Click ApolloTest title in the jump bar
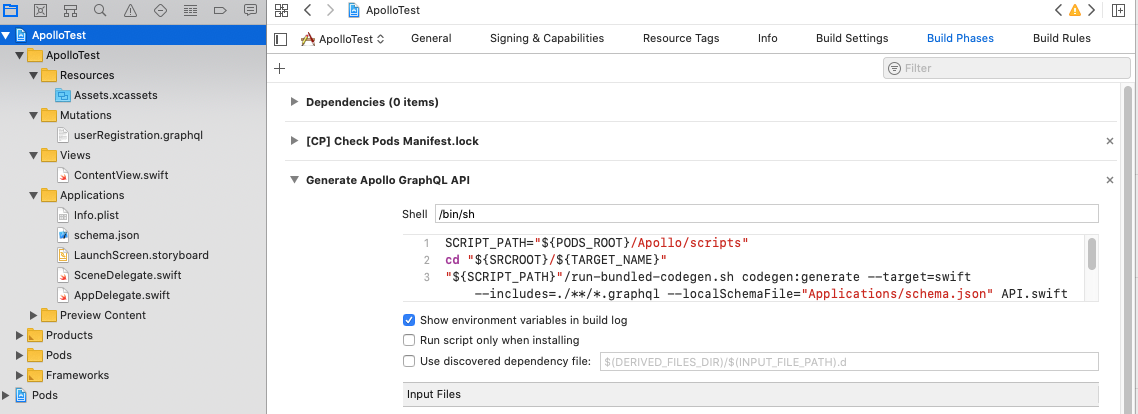1138x414 pixels. click(393, 10)
